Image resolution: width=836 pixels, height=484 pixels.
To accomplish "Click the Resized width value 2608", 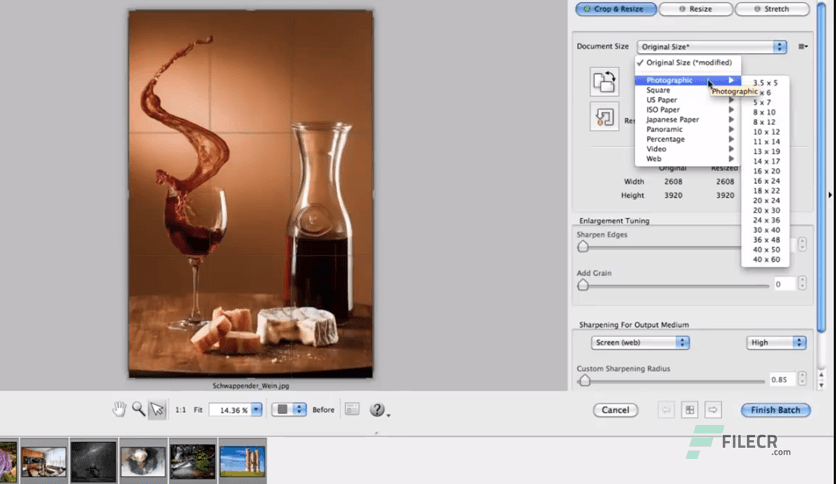I will pos(725,181).
